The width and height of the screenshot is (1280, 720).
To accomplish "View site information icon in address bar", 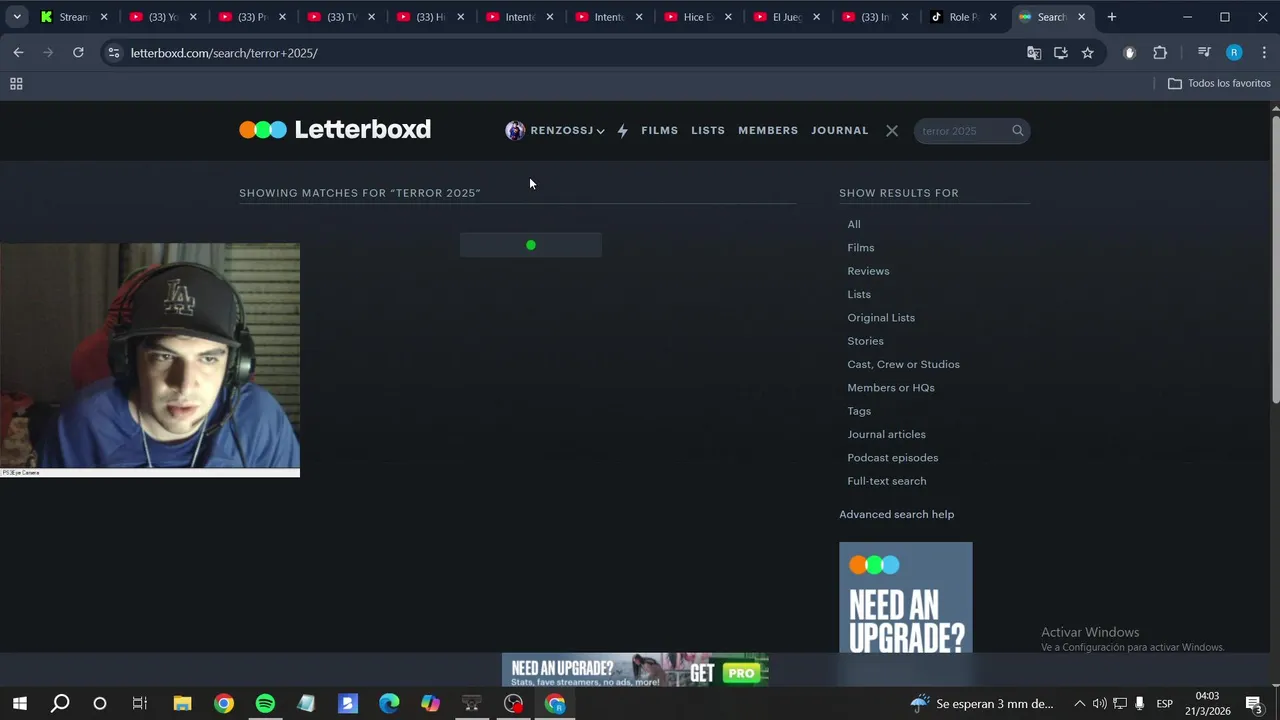I will click(x=113, y=53).
